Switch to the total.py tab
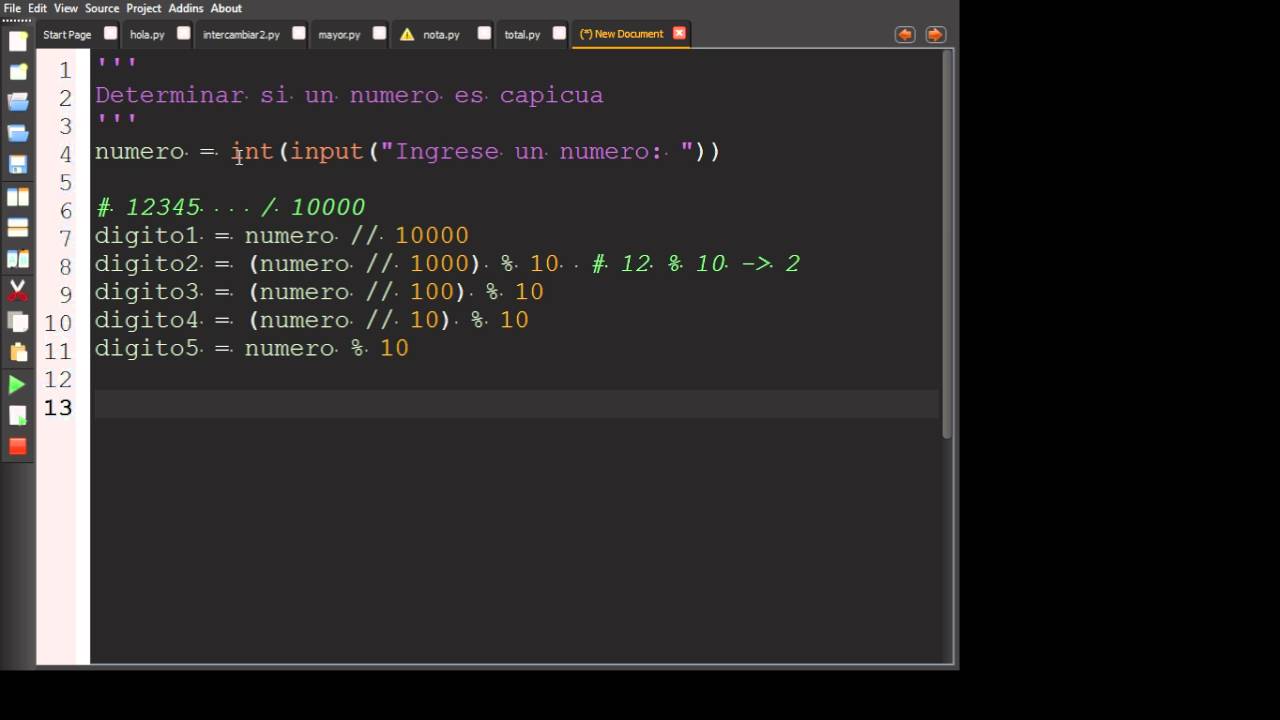 coord(522,34)
